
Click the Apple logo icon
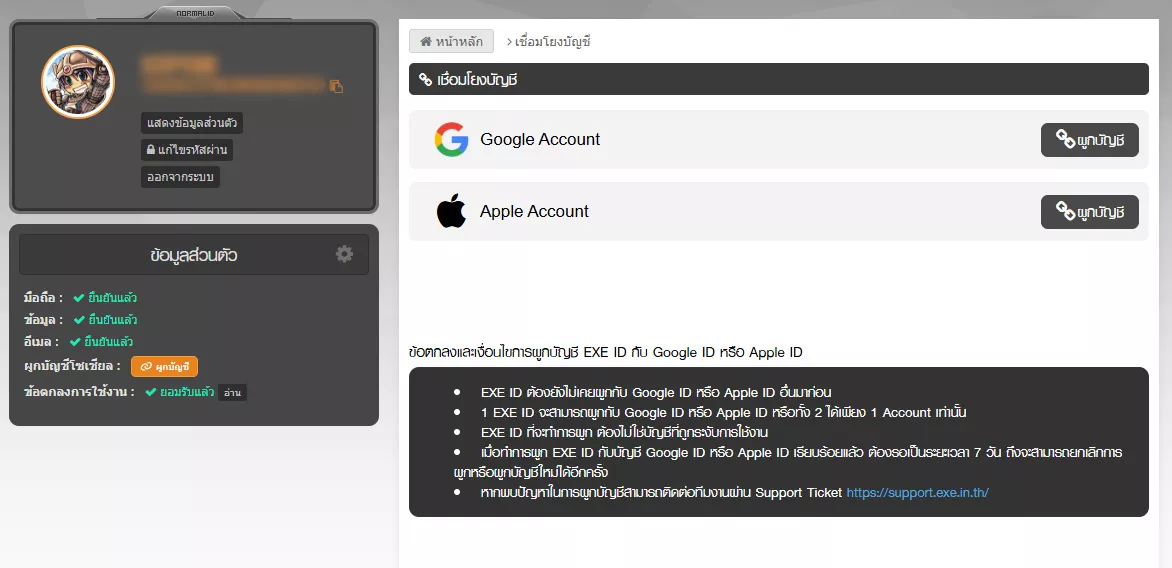(451, 212)
